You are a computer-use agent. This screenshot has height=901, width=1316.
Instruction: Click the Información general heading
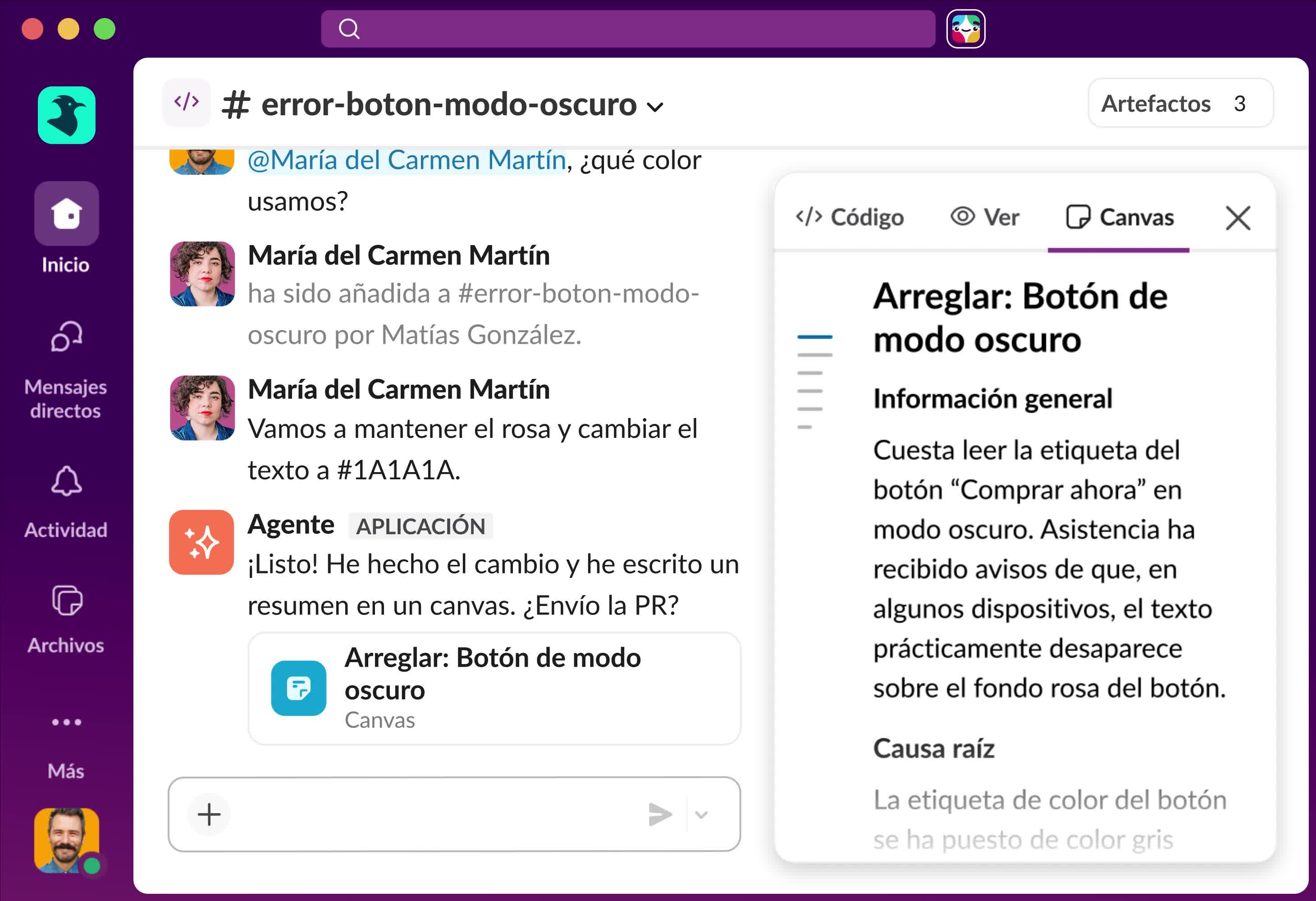click(993, 399)
